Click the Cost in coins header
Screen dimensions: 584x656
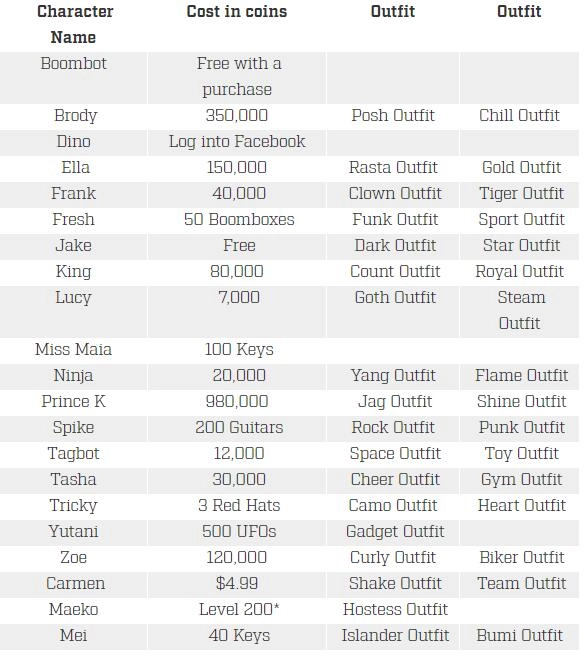[x=237, y=12]
